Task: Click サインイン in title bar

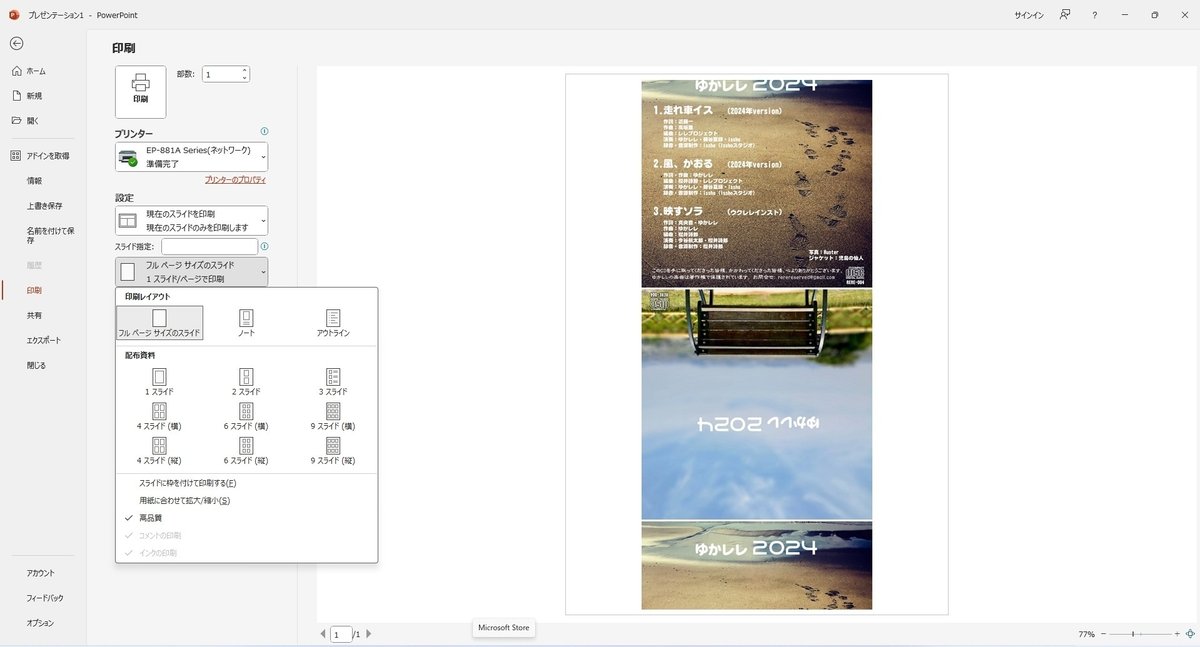Action: 1029,15
